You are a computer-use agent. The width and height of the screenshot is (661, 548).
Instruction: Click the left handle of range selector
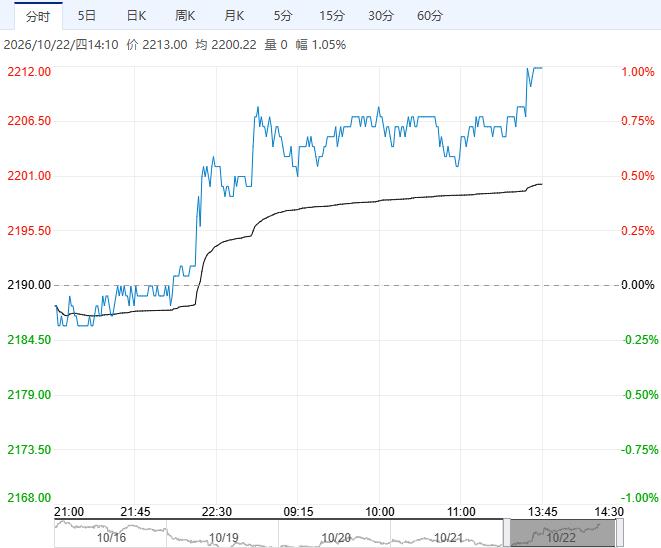(x=506, y=533)
